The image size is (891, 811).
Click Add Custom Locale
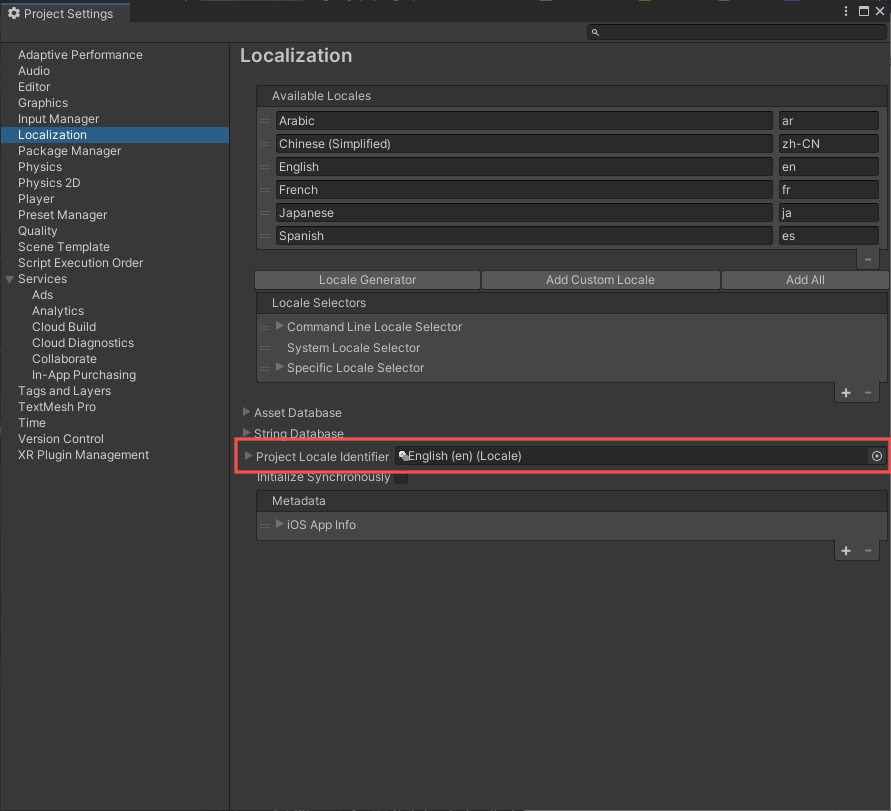pos(600,280)
